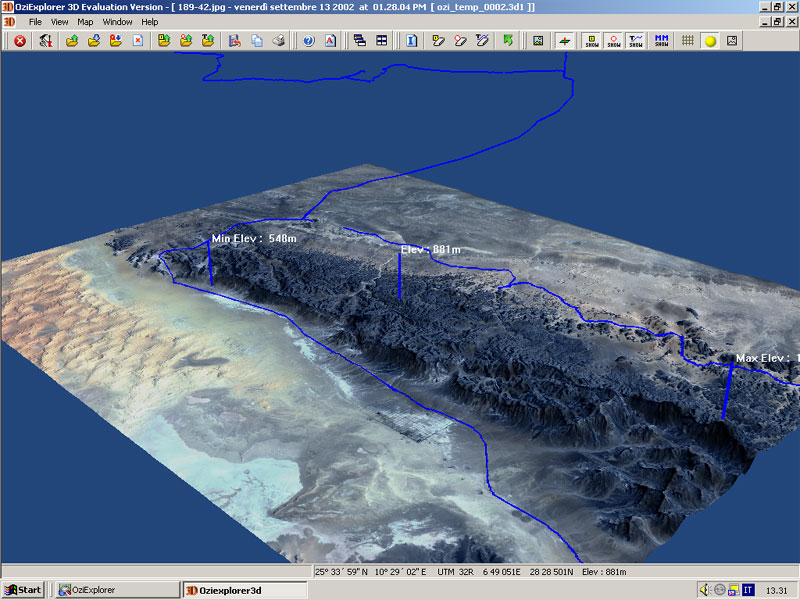Viewport: 800px width, 600px height.
Task: Open help with the blue question mark icon
Action: 308,41
